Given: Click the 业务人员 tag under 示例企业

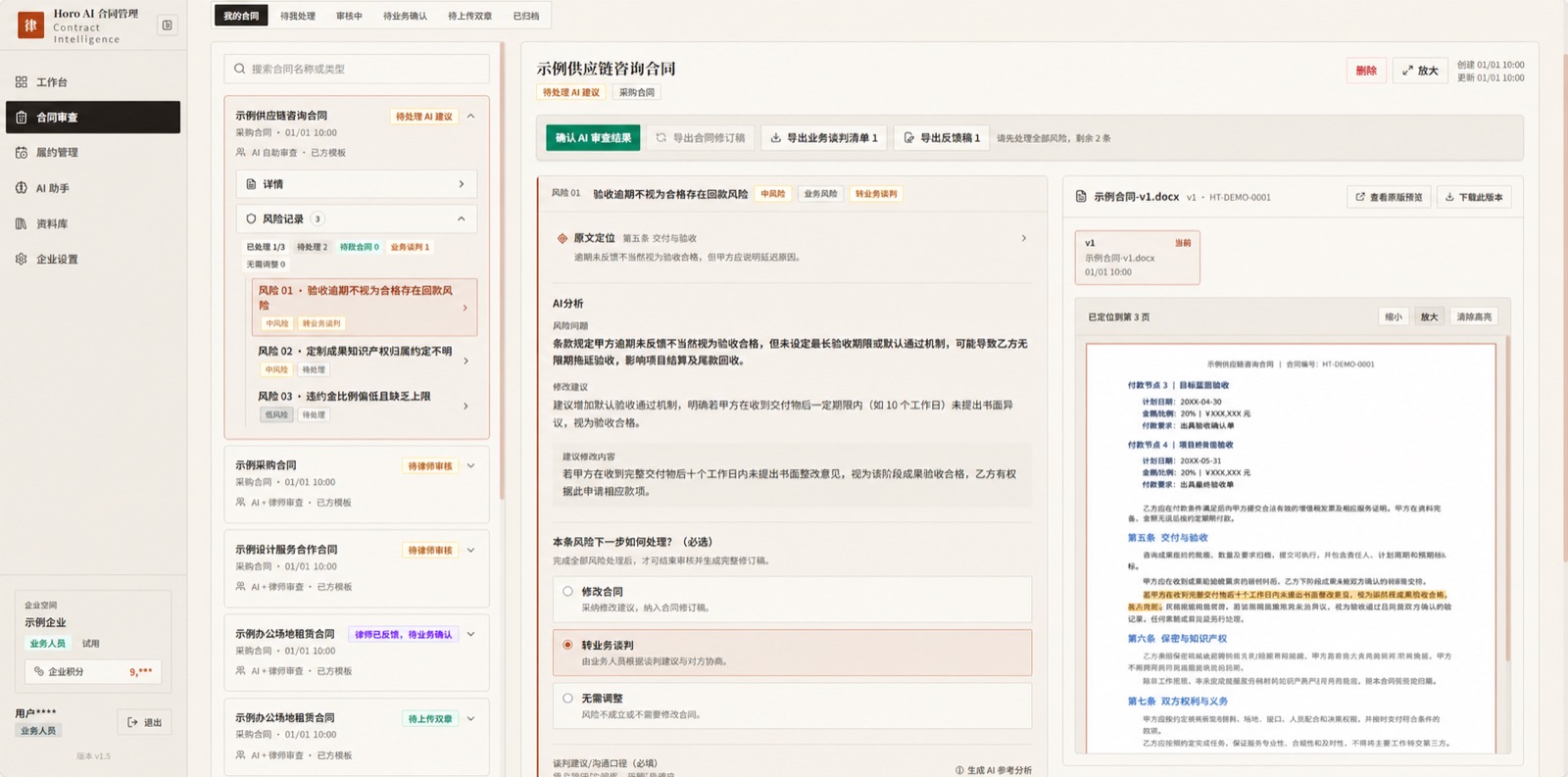Looking at the screenshot, I should pos(47,644).
